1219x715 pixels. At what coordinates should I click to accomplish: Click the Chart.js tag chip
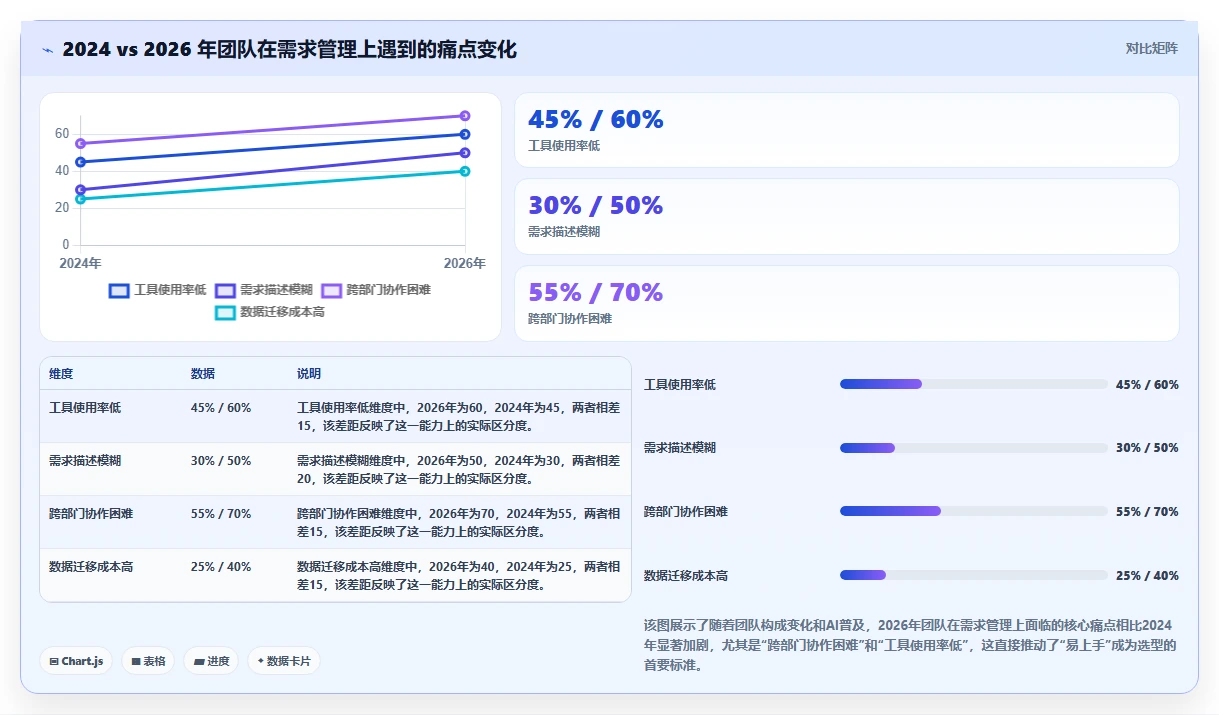coord(76,661)
